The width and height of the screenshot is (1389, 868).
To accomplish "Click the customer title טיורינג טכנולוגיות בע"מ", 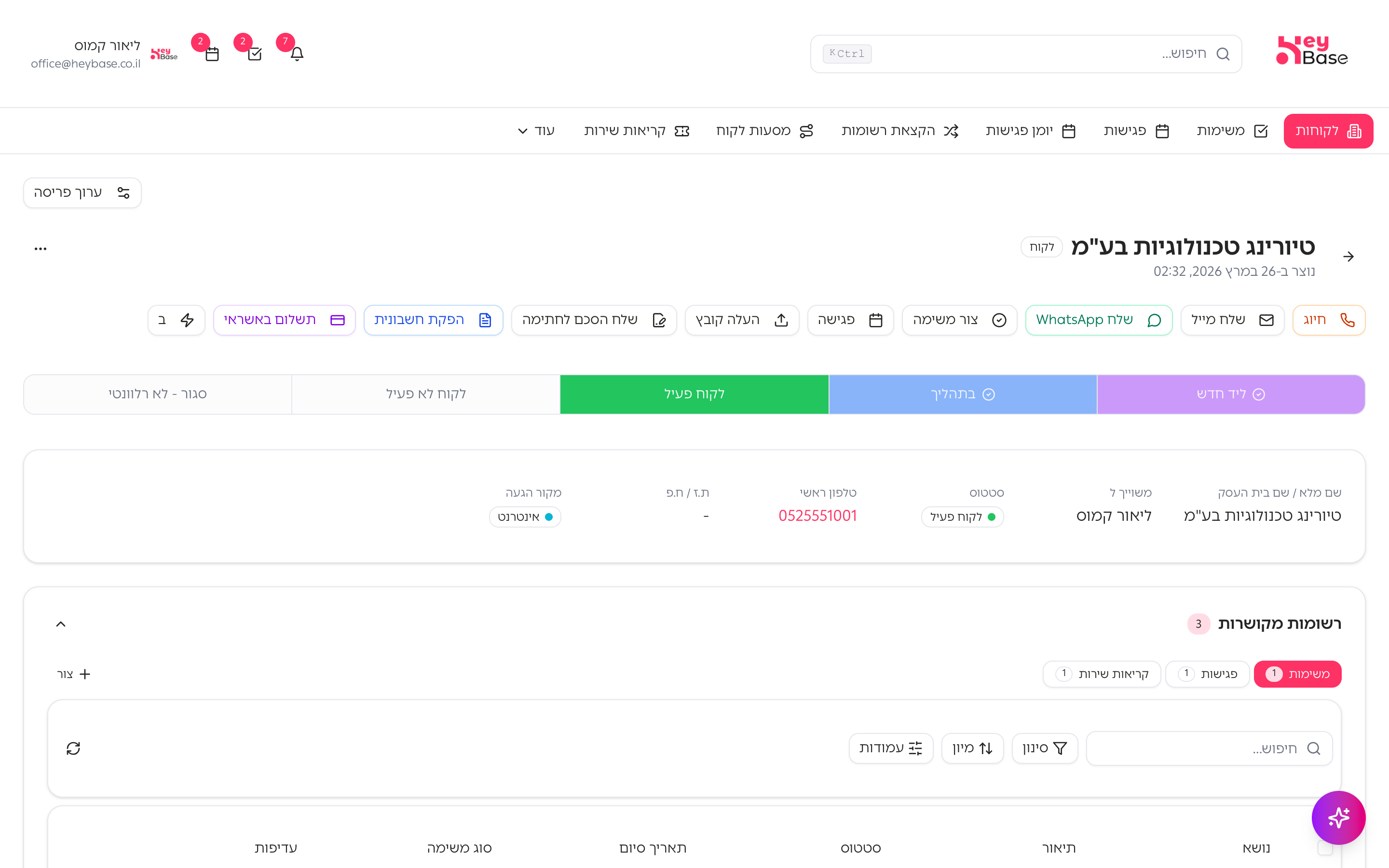I will pyautogui.click(x=1193, y=247).
